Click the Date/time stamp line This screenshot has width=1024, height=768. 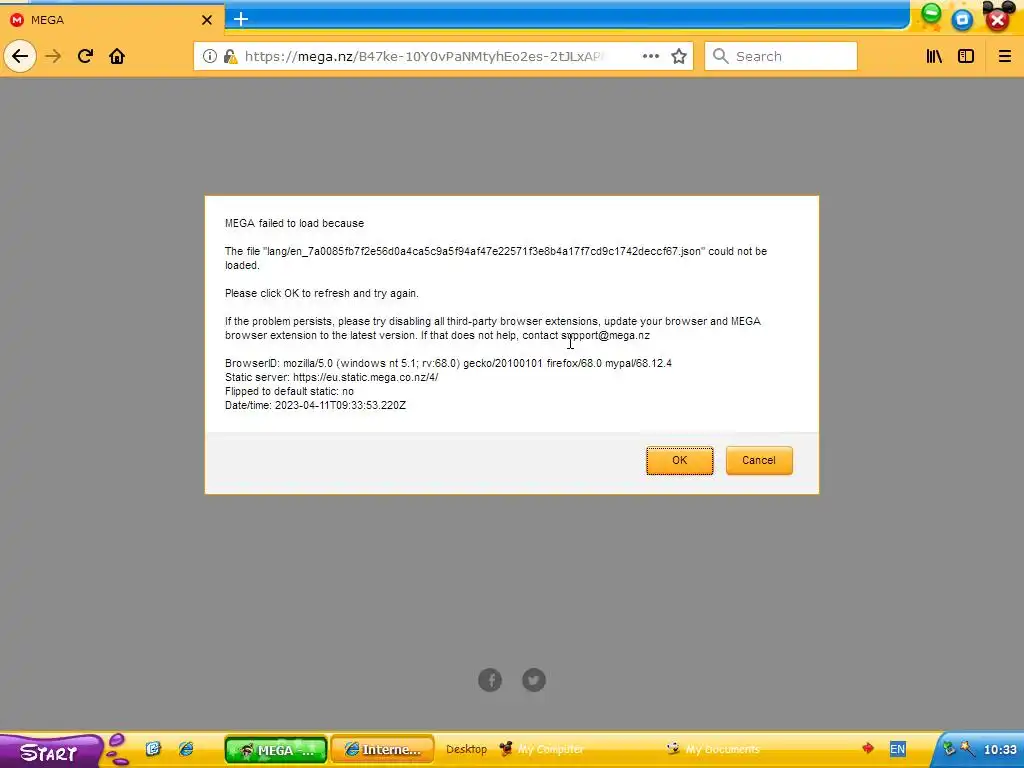tap(315, 406)
